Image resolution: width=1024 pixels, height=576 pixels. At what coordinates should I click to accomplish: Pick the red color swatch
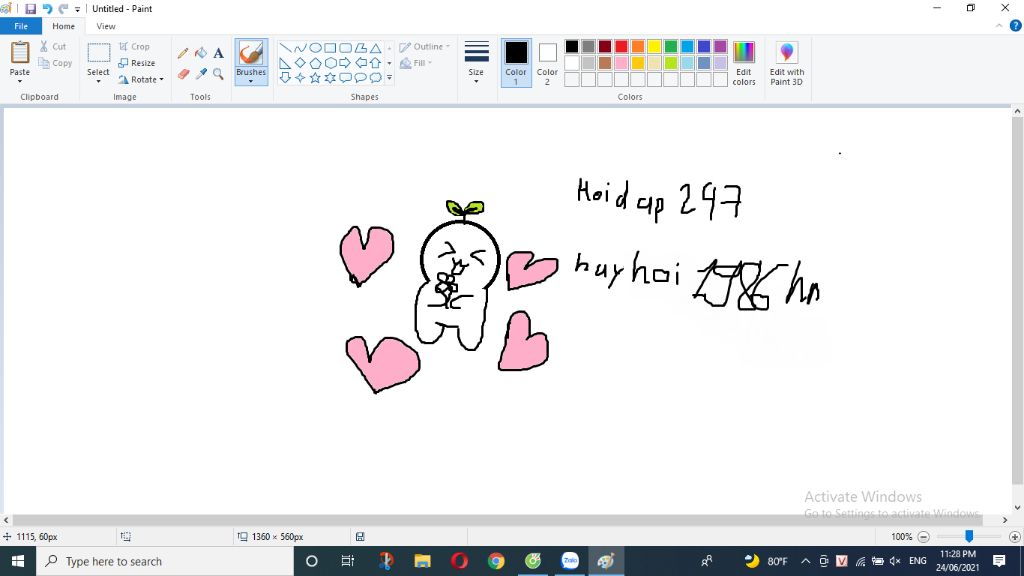coord(621,46)
